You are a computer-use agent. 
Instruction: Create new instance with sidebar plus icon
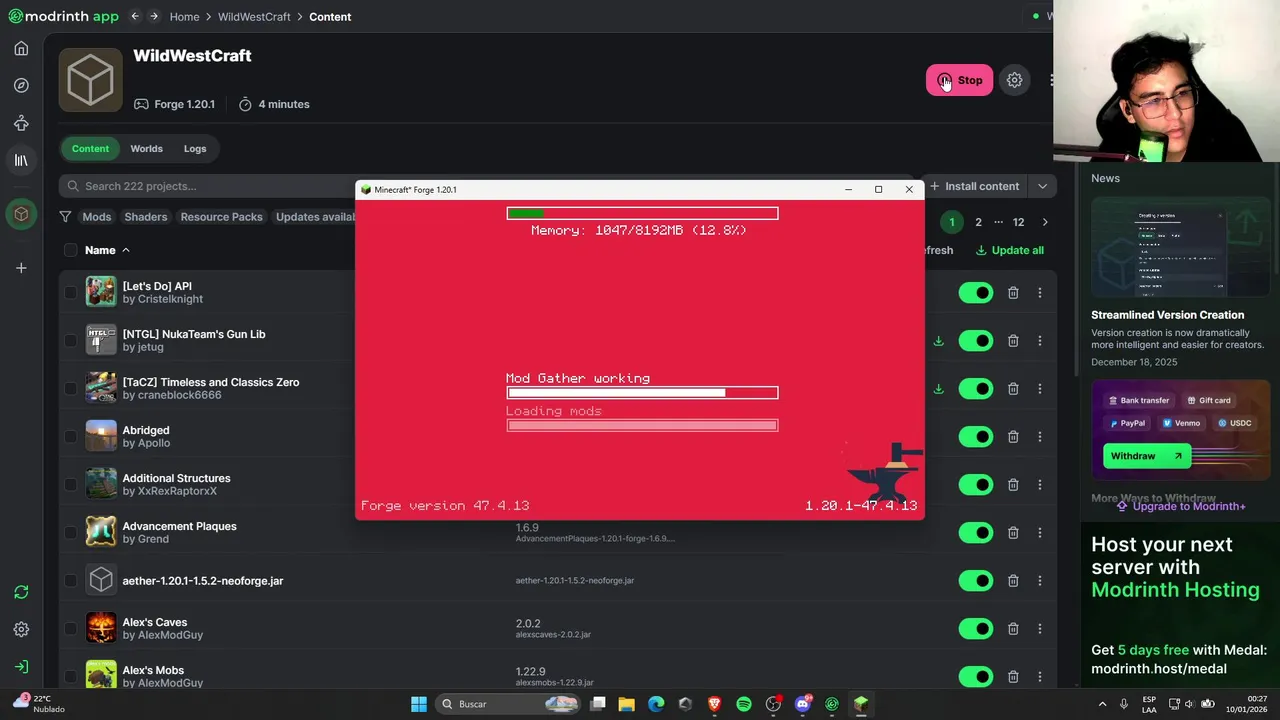(21, 268)
